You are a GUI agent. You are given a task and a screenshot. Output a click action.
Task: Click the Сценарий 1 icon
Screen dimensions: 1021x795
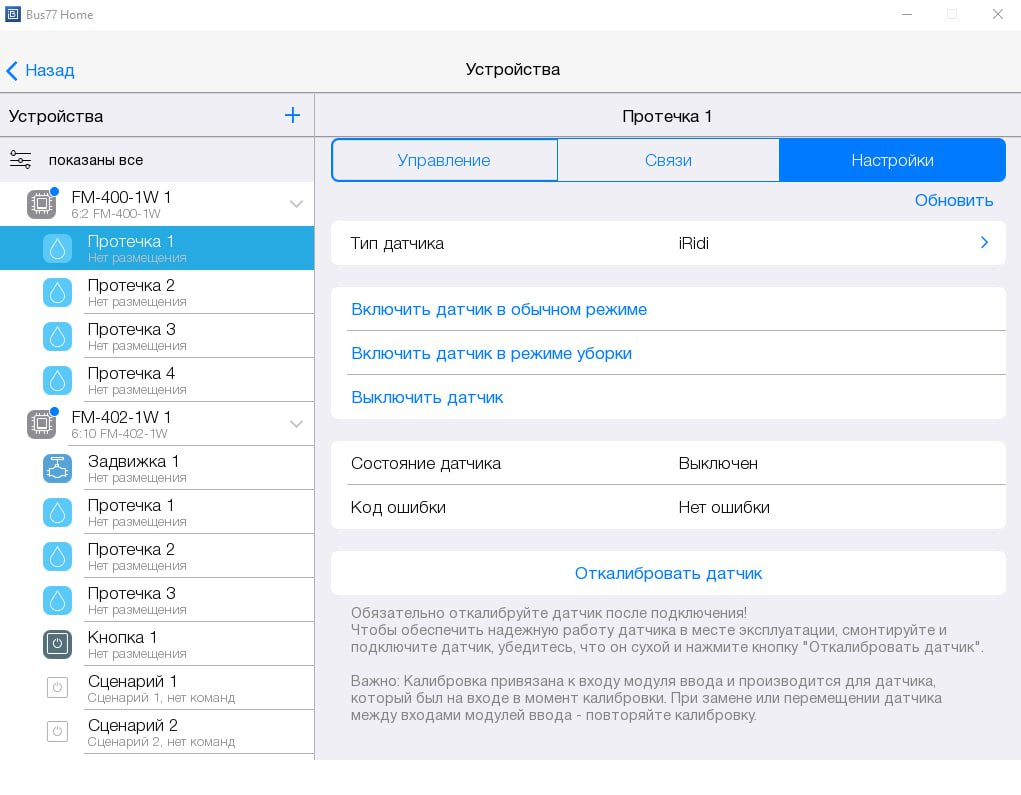(57, 688)
